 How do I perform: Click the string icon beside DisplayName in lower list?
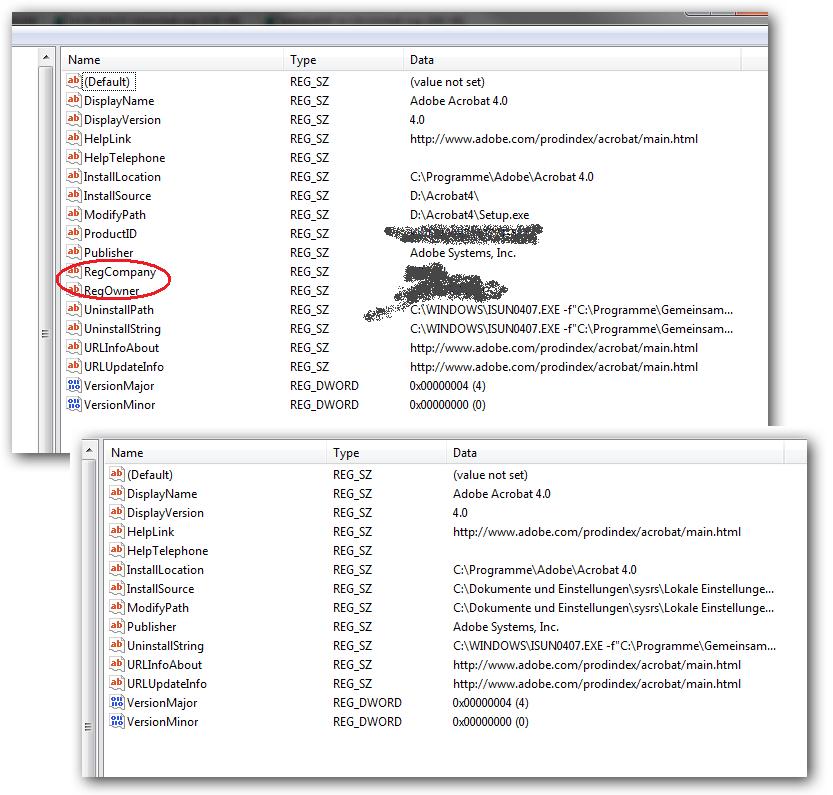pos(116,493)
